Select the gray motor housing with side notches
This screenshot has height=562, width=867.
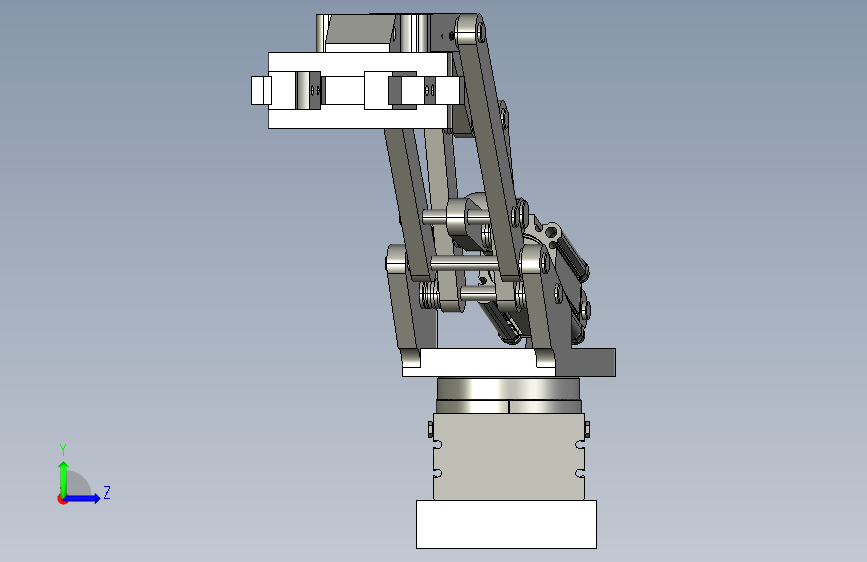point(508,457)
